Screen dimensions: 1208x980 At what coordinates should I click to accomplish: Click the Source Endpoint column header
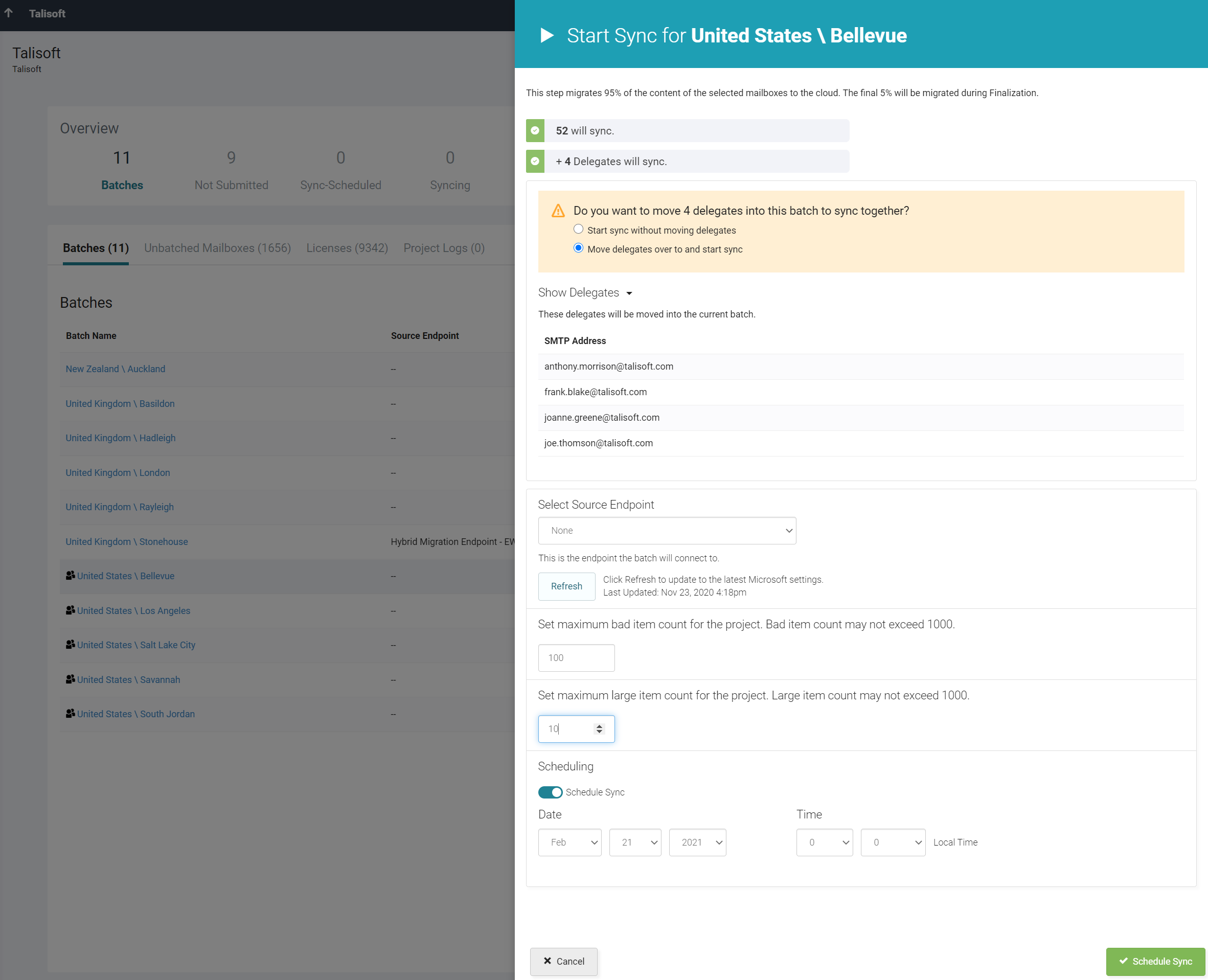(424, 335)
